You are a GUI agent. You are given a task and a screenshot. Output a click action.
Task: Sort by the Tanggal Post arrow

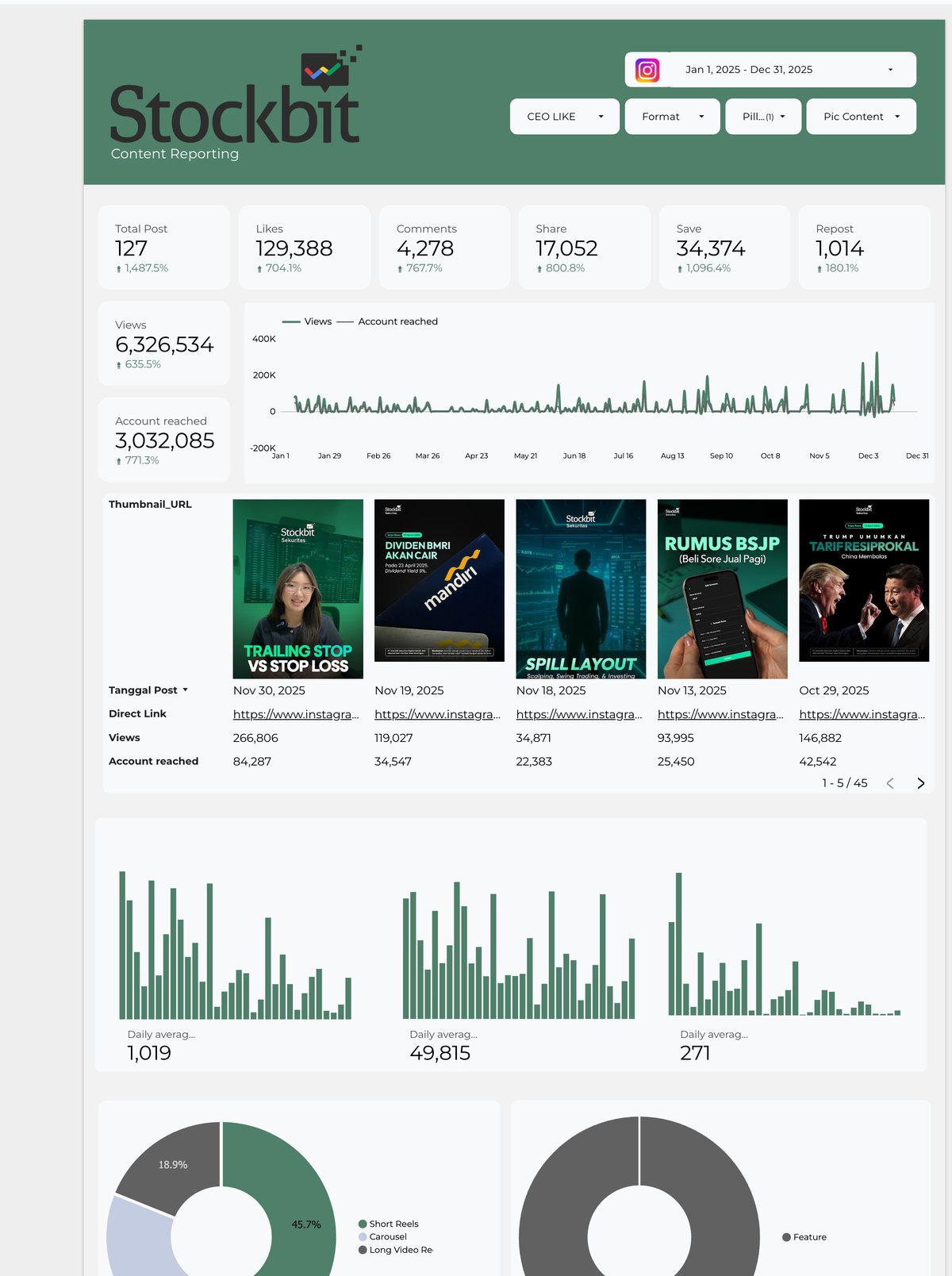click(185, 690)
